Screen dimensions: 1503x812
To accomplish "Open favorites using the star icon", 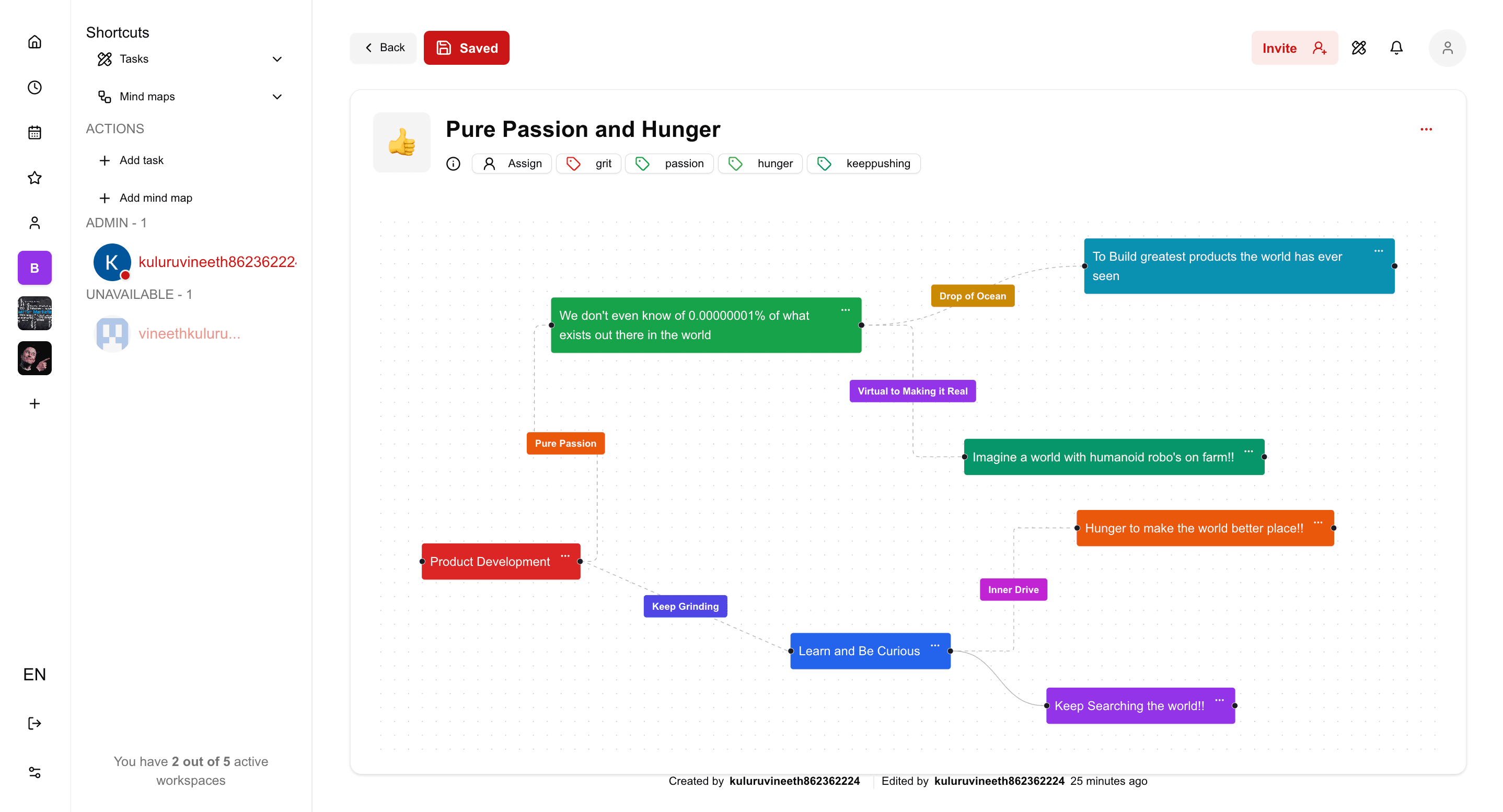I will pyautogui.click(x=34, y=178).
